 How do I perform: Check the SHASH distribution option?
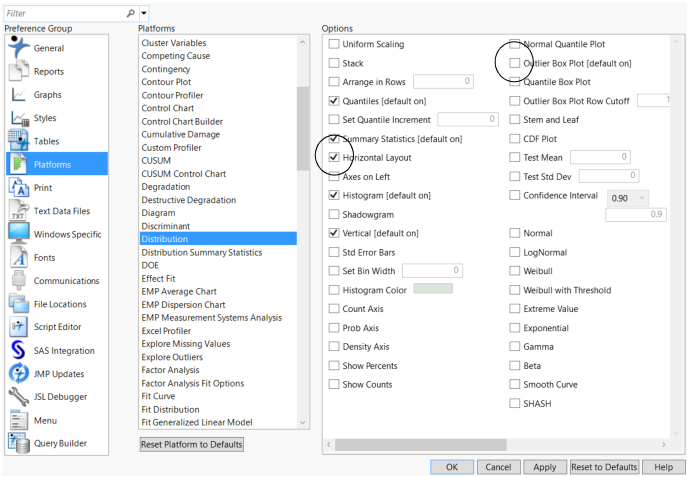click(515, 403)
